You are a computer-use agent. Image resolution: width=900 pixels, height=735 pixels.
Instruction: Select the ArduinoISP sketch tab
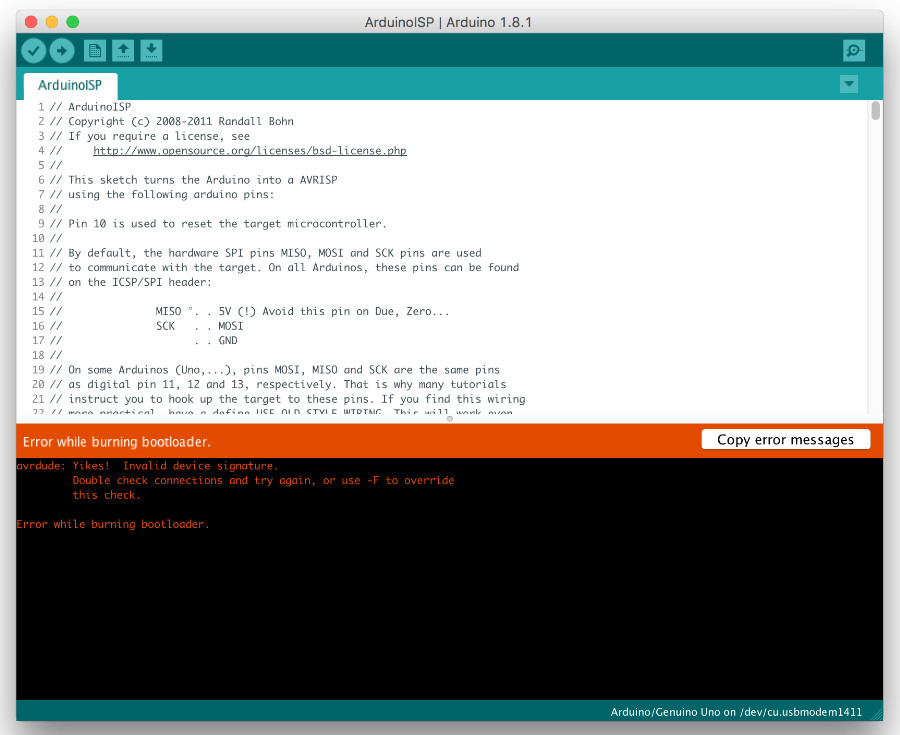coord(70,85)
